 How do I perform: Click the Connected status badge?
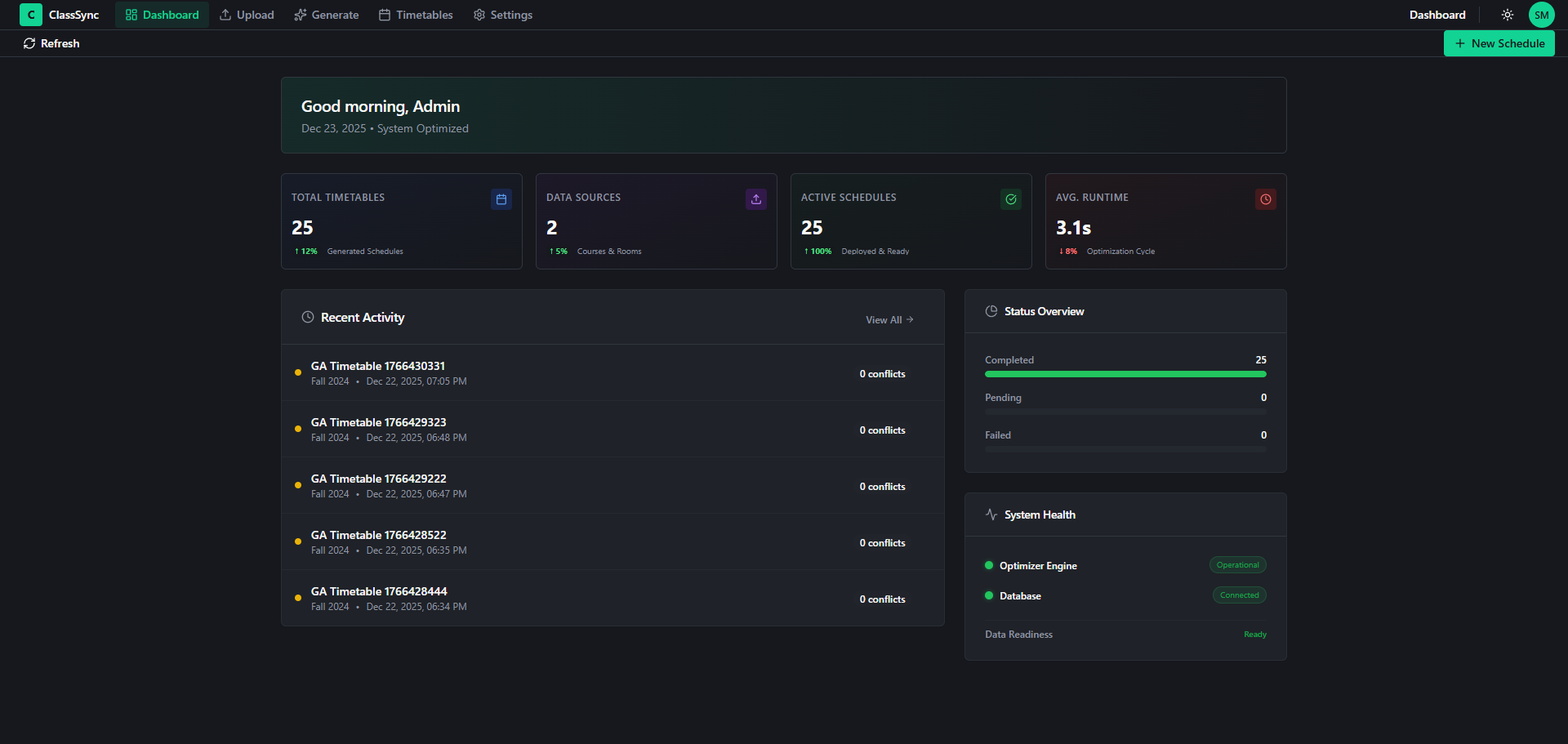pyautogui.click(x=1240, y=595)
